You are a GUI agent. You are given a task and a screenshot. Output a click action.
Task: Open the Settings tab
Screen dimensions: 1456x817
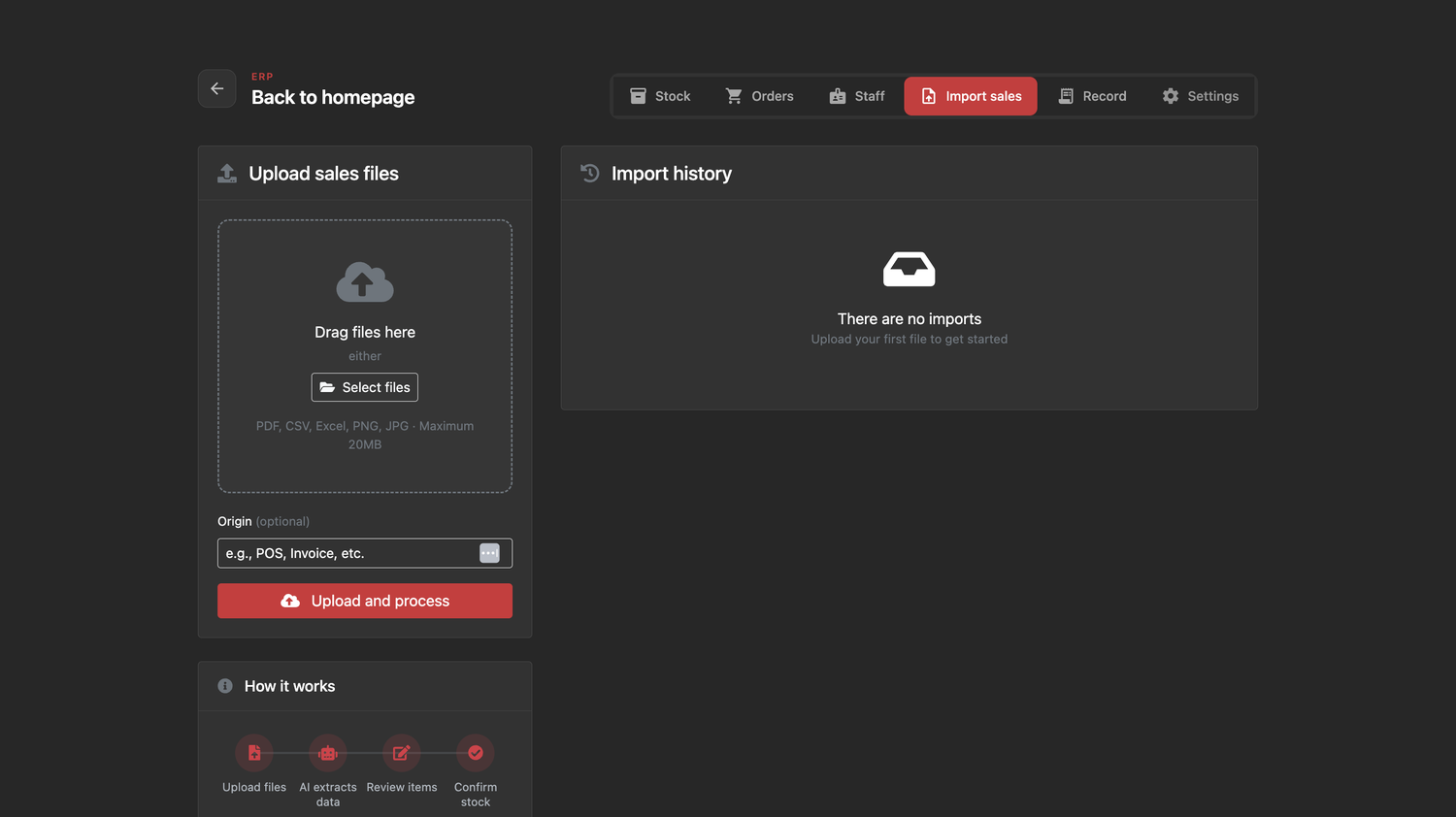pos(1201,96)
